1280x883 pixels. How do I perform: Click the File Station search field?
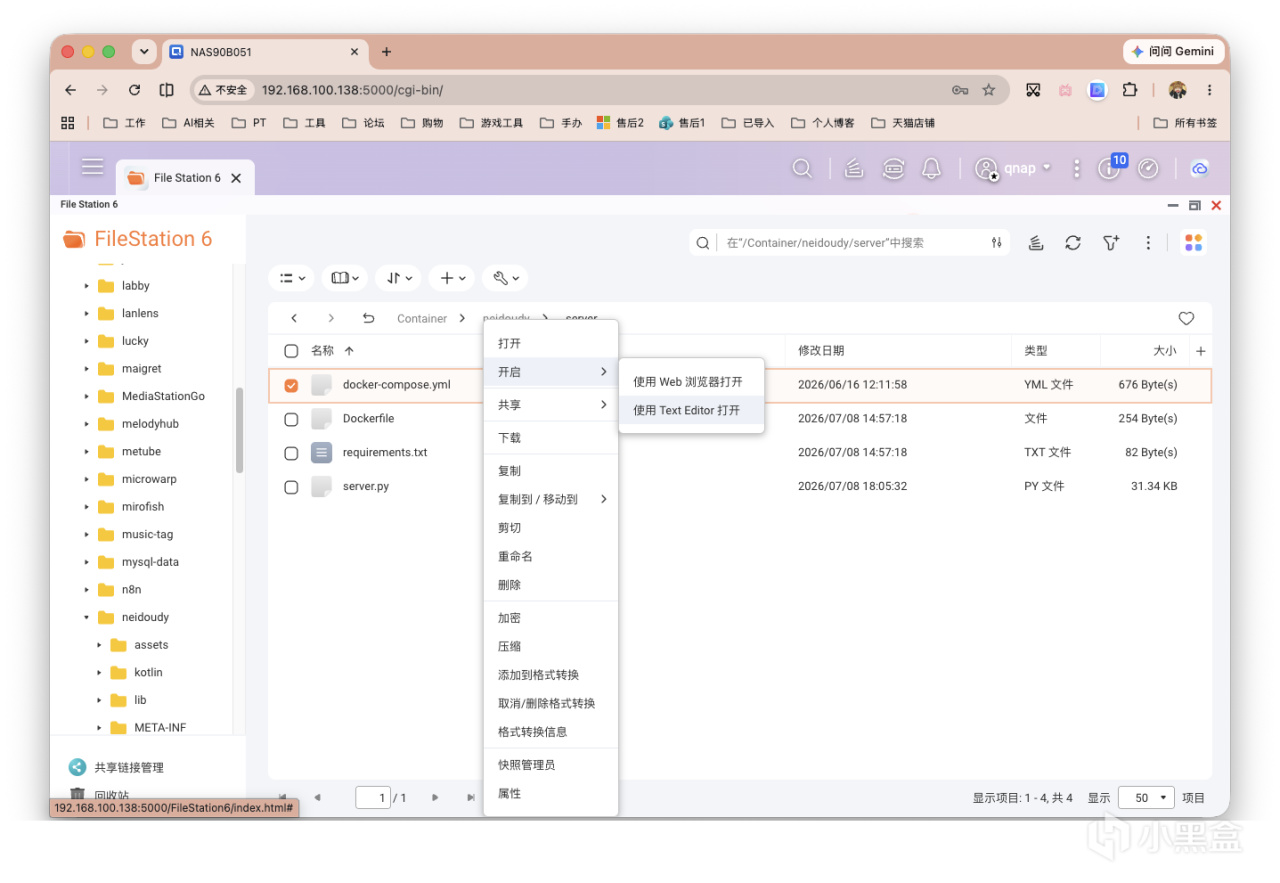(849, 243)
